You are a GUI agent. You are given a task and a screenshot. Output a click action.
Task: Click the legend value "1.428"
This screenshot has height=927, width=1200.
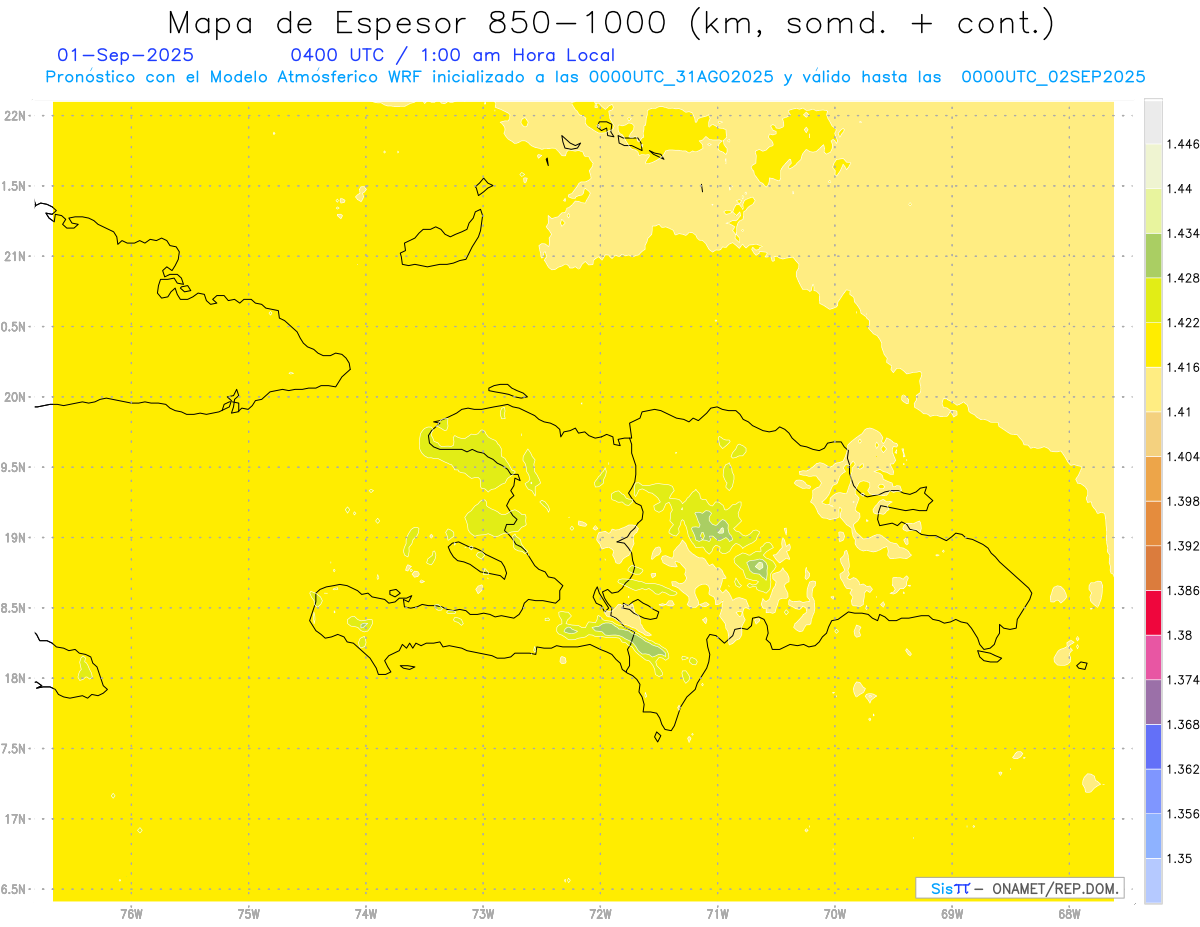click(1182, 278)
